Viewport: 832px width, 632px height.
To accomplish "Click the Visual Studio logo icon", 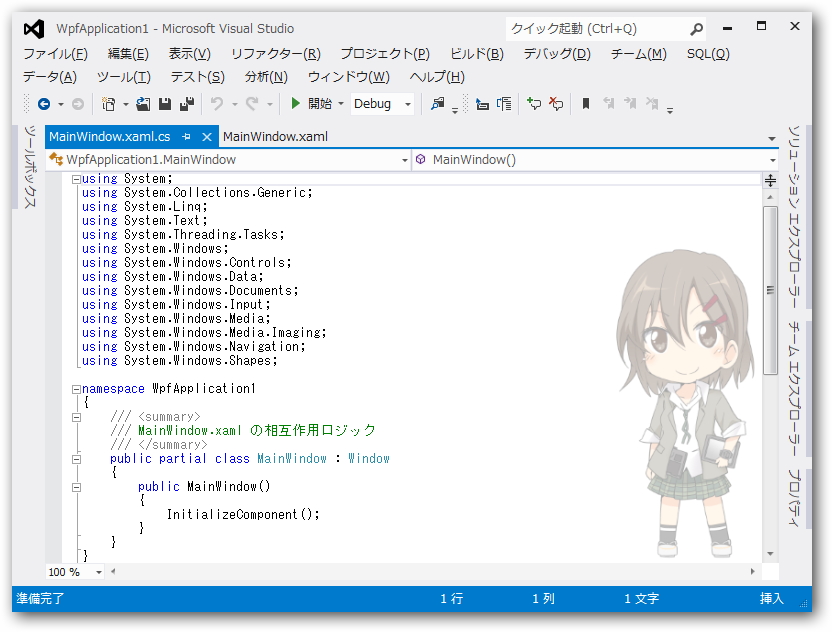I will click(34, 29).
